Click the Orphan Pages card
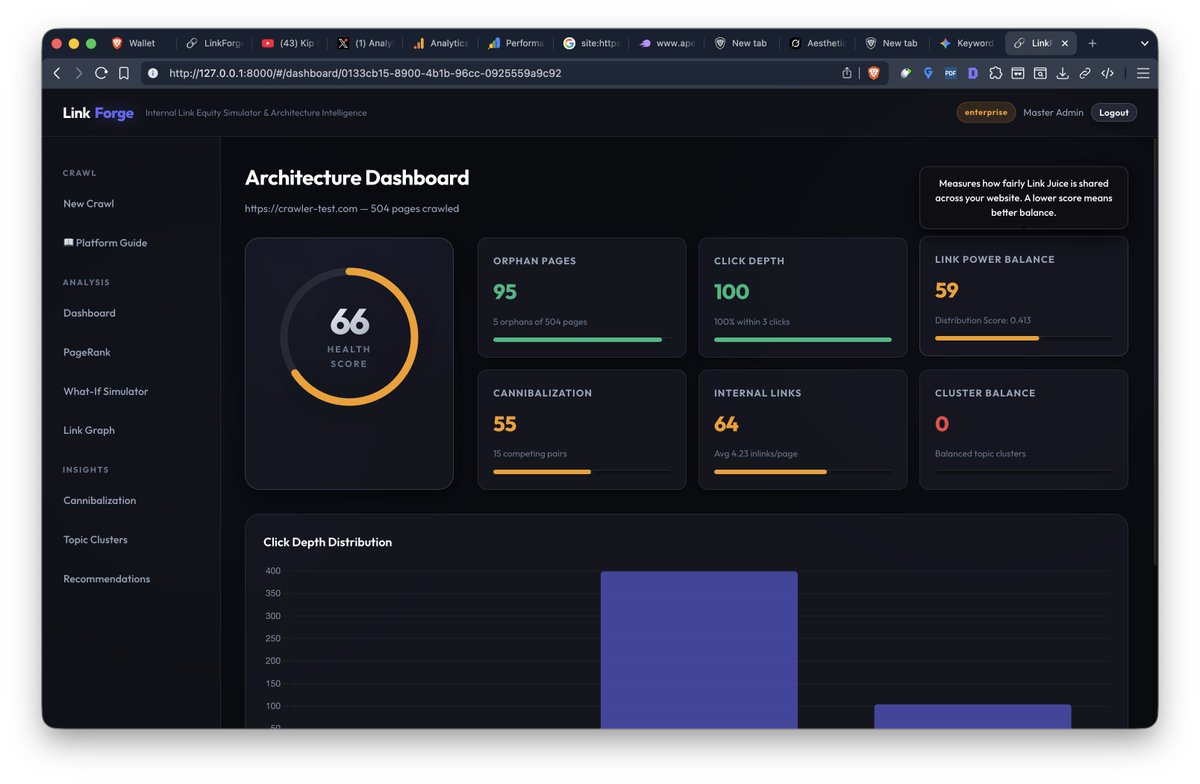The height and width of the screenshot is (784, 1200). pos(582,297)
